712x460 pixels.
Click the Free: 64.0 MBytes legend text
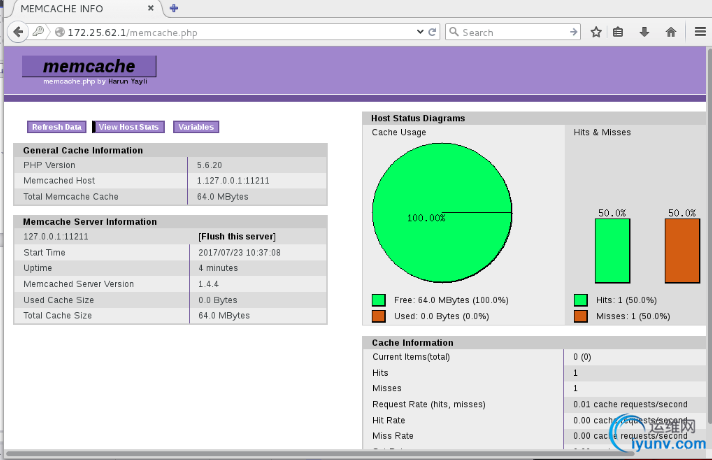point(451,300)
